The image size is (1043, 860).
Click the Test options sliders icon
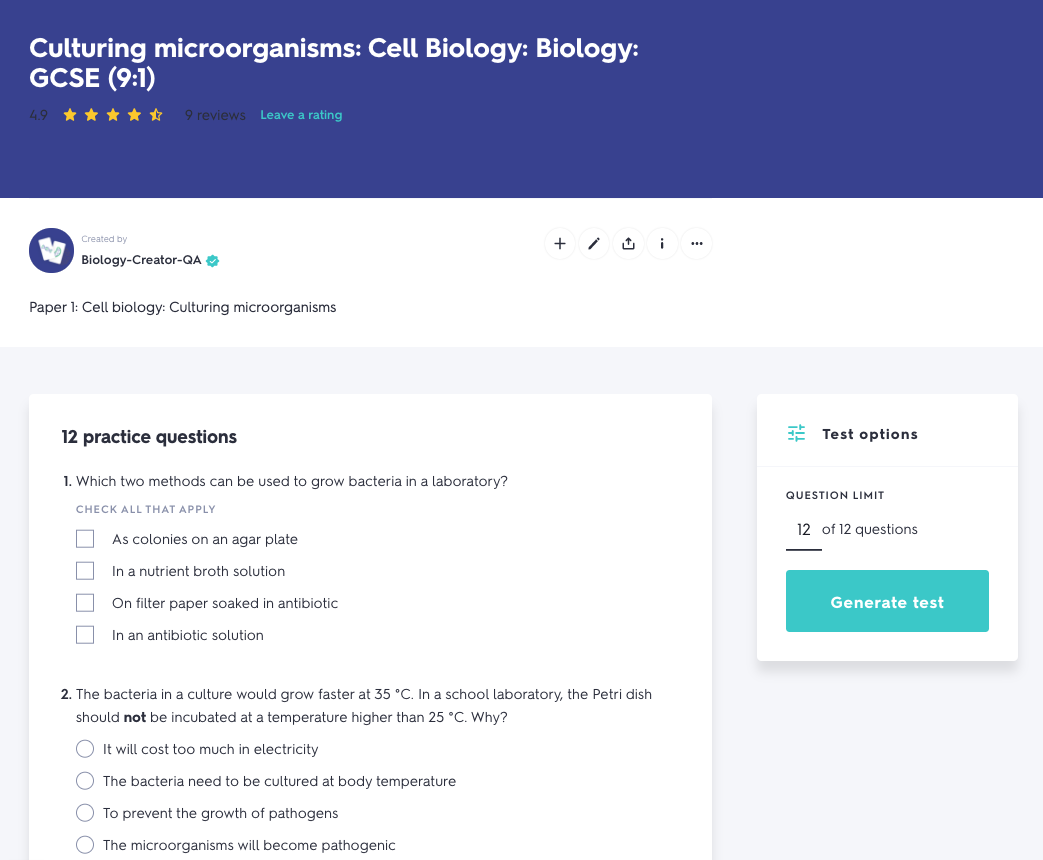(795, 433)
